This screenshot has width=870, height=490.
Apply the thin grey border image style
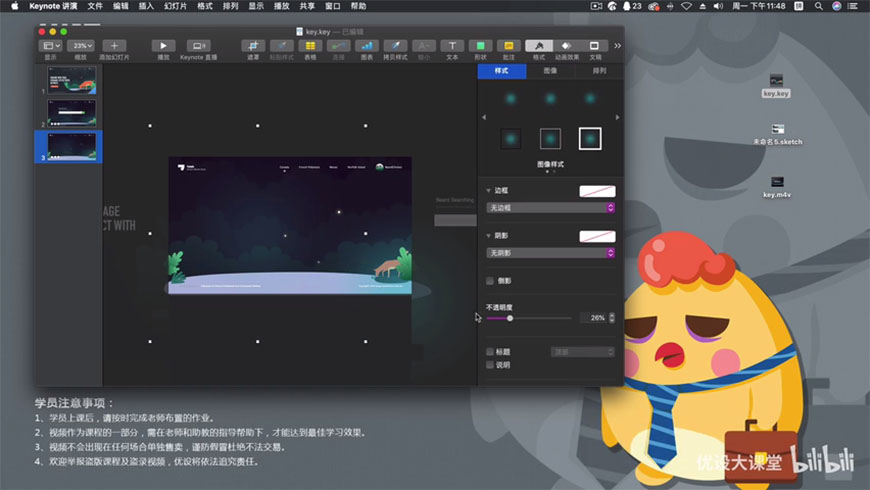point(550,139)
